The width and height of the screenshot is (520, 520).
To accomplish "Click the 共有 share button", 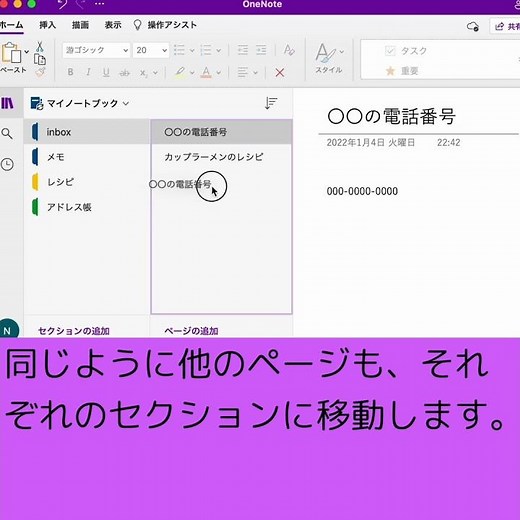I will click(x=506, y=26).
